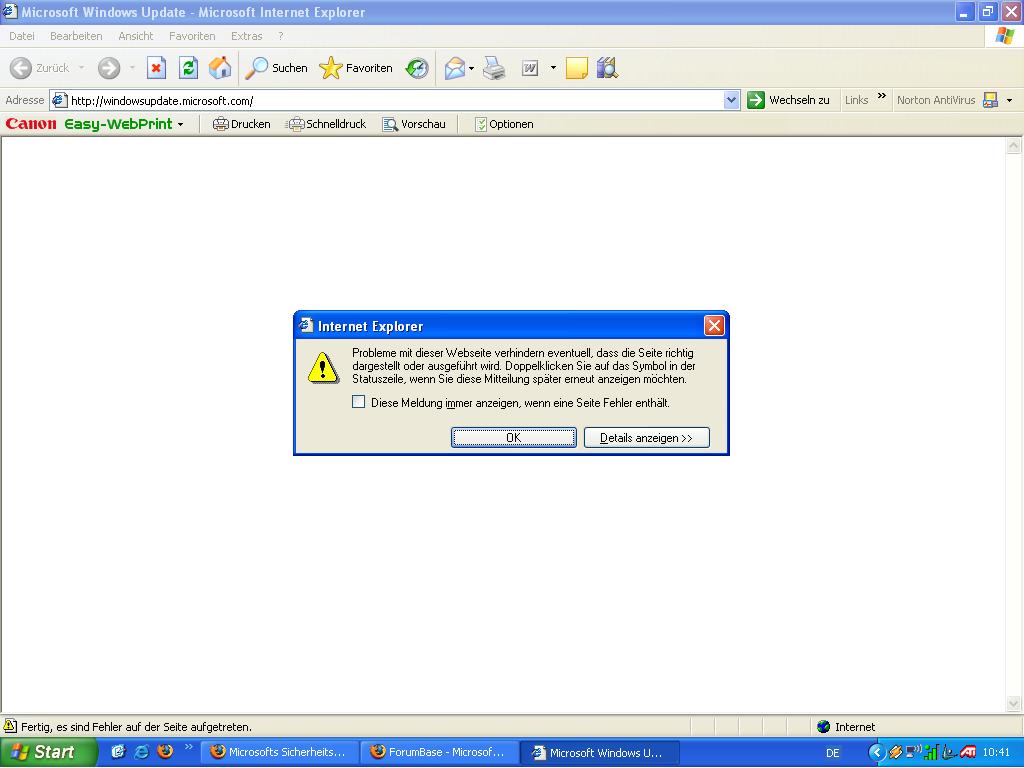Click Drucken in the Canon toolbar

coord(242,124)
